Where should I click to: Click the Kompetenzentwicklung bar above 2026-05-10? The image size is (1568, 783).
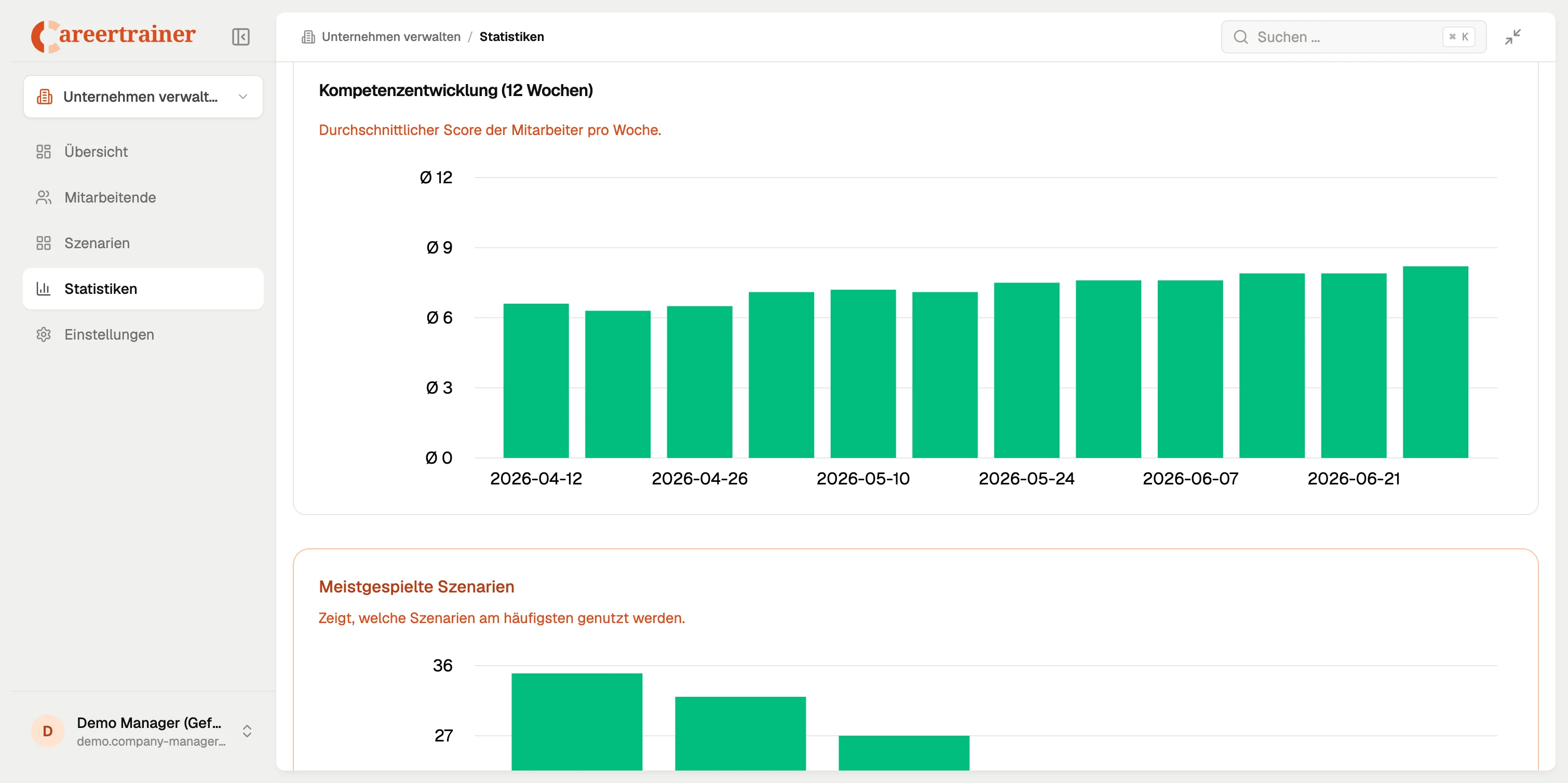(862, 374)
